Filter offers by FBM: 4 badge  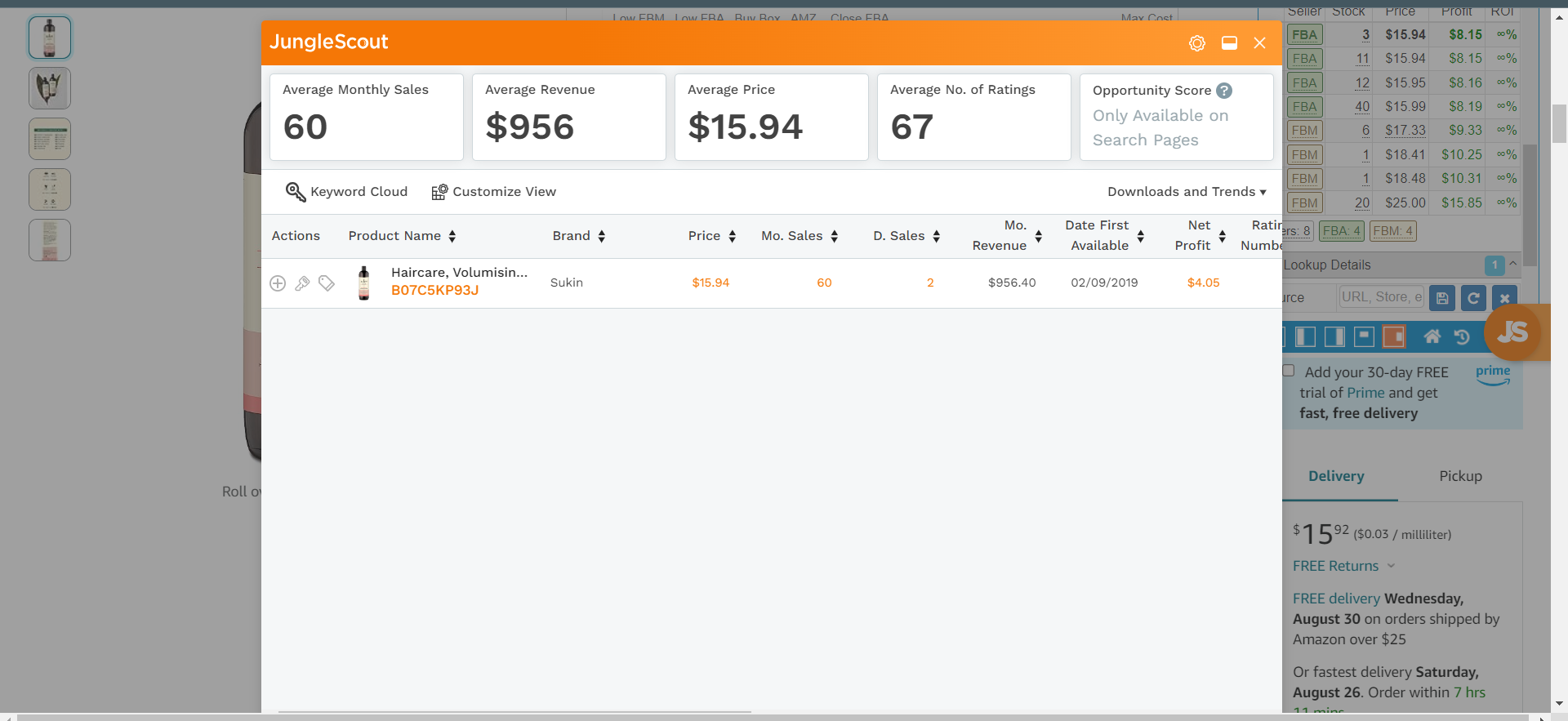click(x=1392, y=231)
